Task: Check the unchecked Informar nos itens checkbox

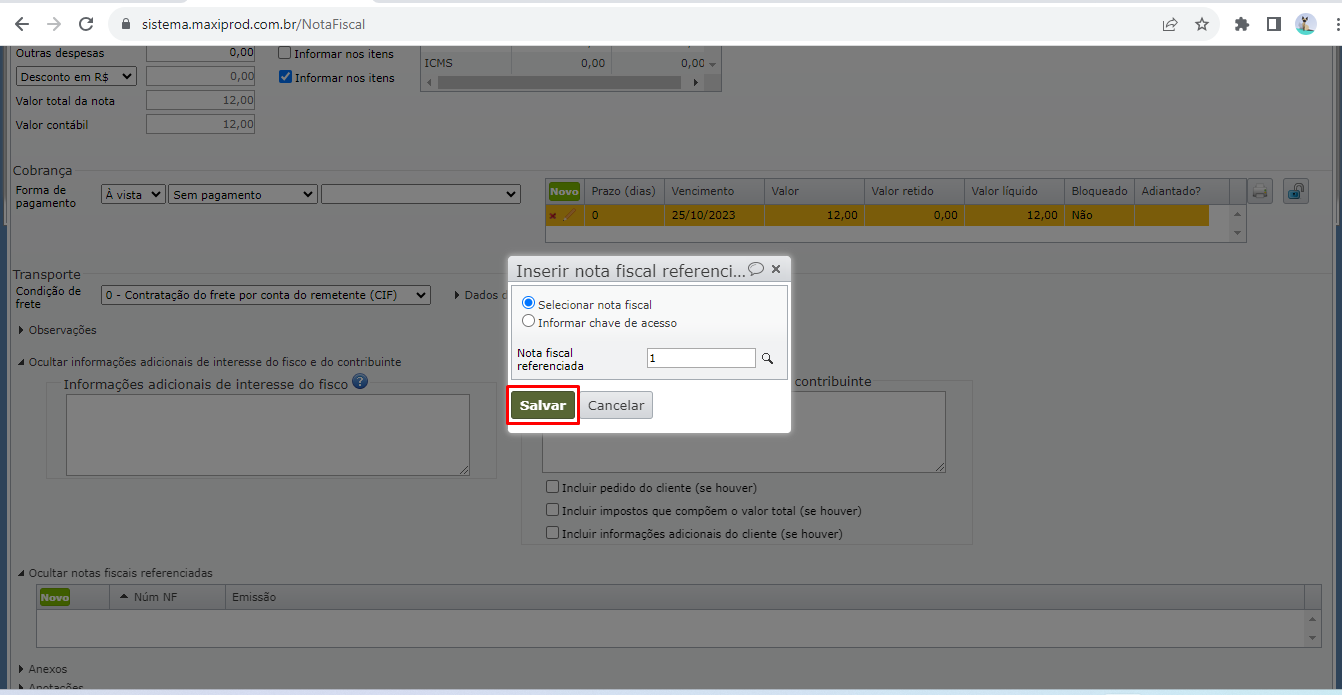Action: coord(285,53)
